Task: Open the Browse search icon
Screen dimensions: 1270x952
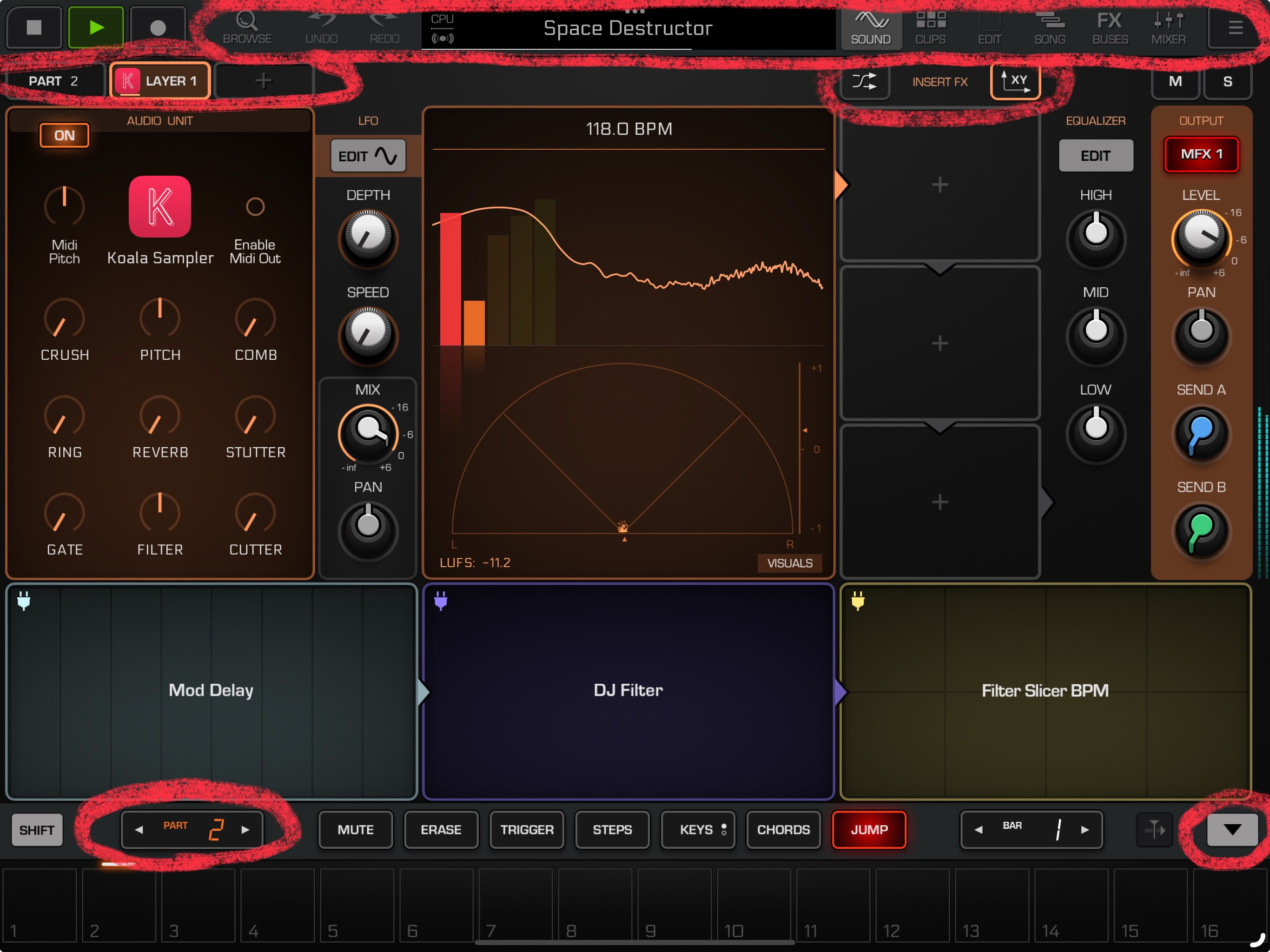Action: 247,22
